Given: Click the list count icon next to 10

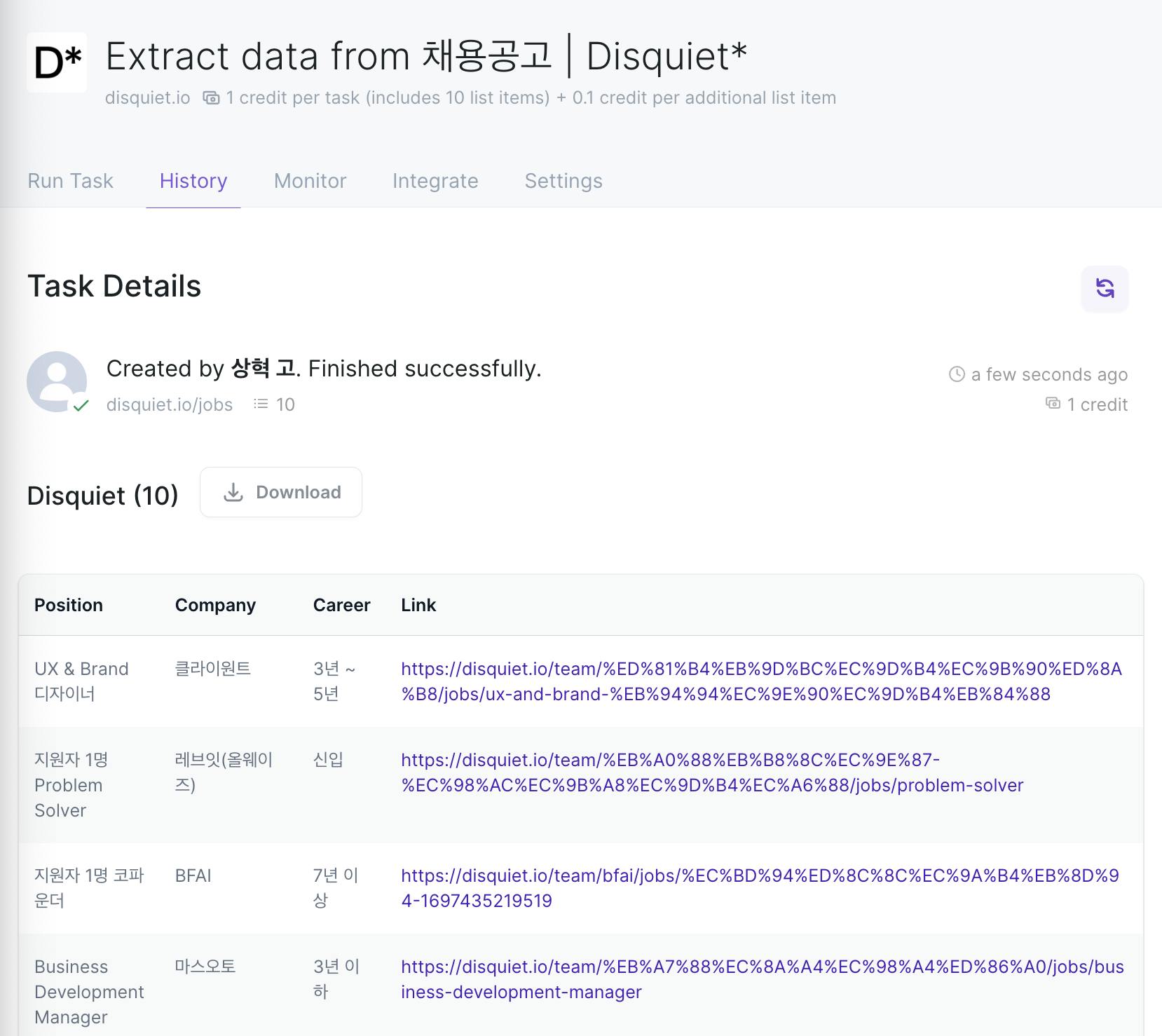Looking at the screenshot, I should [261, 404].
